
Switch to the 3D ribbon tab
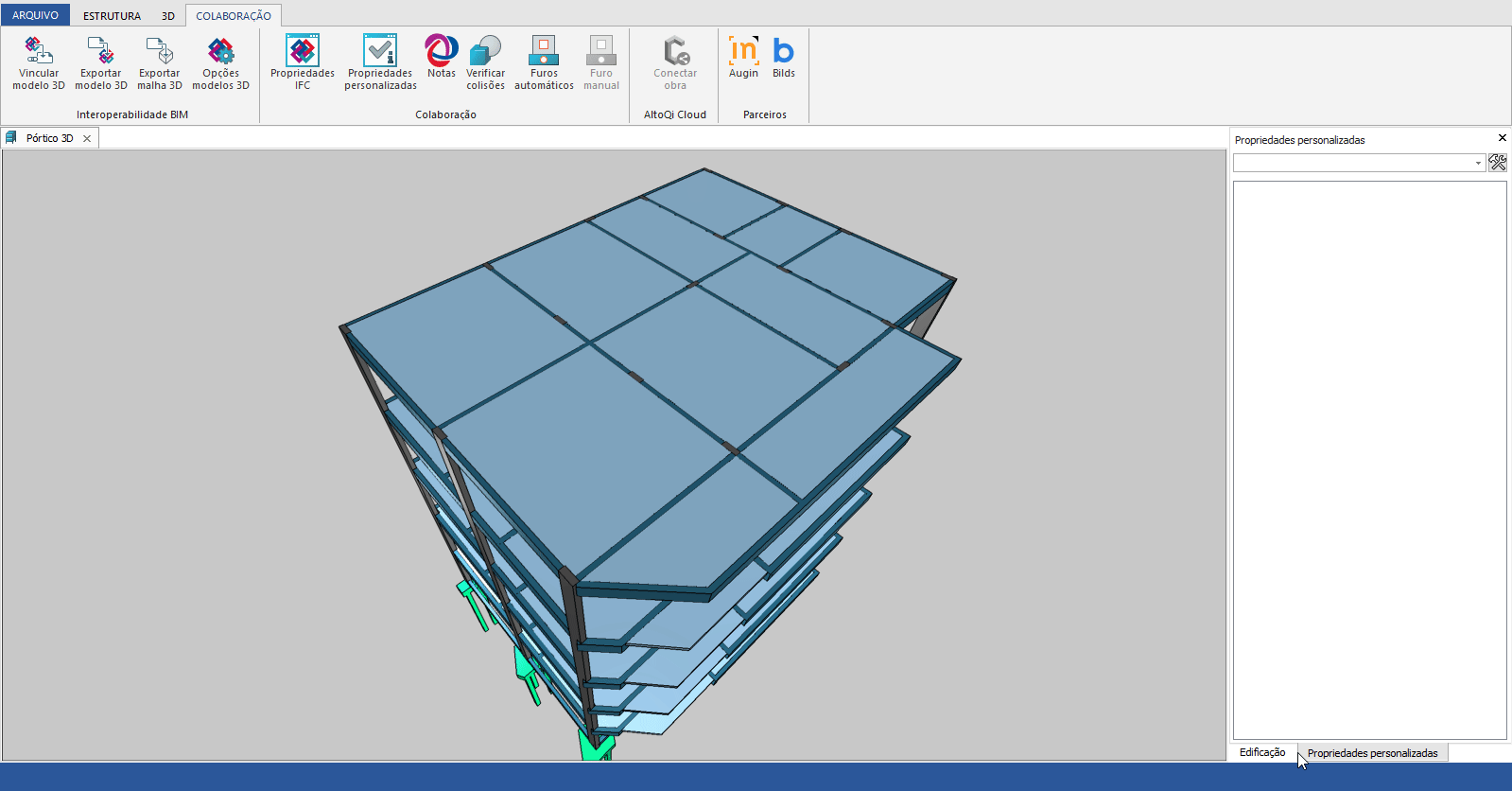point(168,16)
